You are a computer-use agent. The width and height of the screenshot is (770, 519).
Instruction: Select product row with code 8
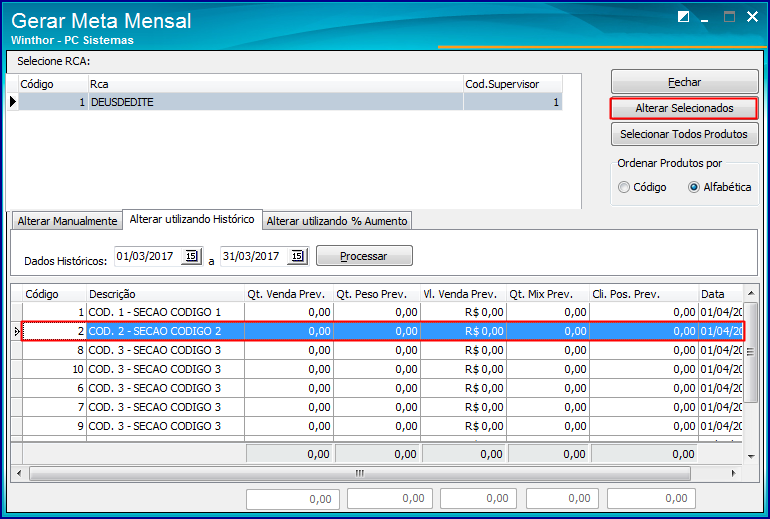point(383,350)
